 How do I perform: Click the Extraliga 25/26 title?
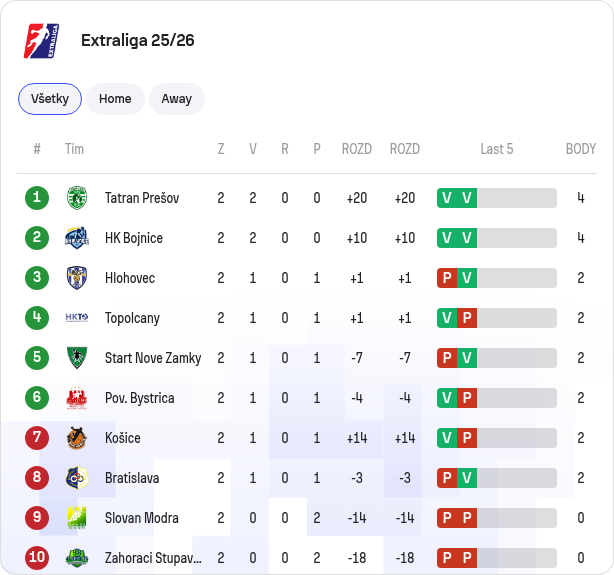click(x=137, y=40)
